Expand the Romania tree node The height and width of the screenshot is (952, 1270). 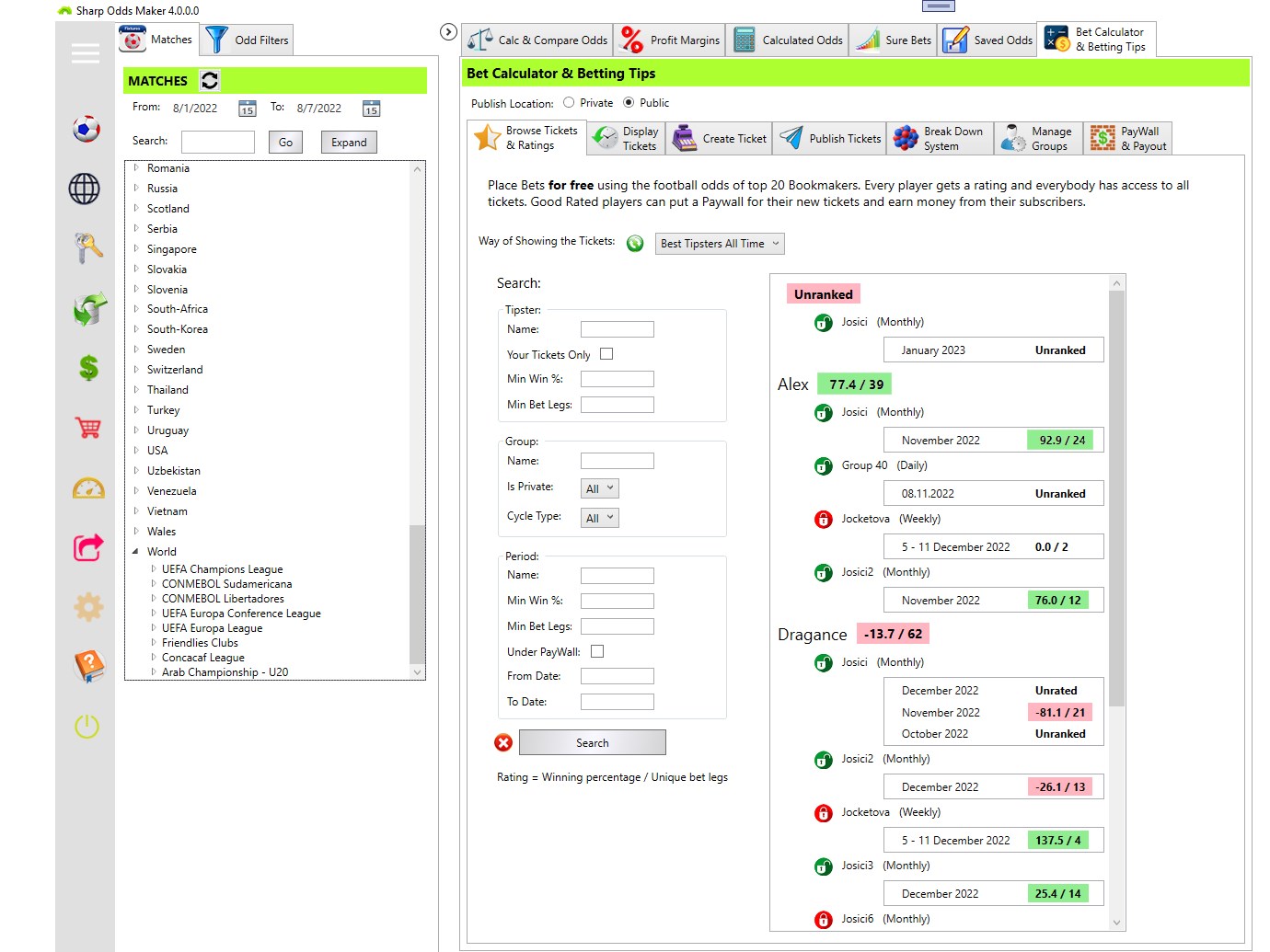[135, 168]
